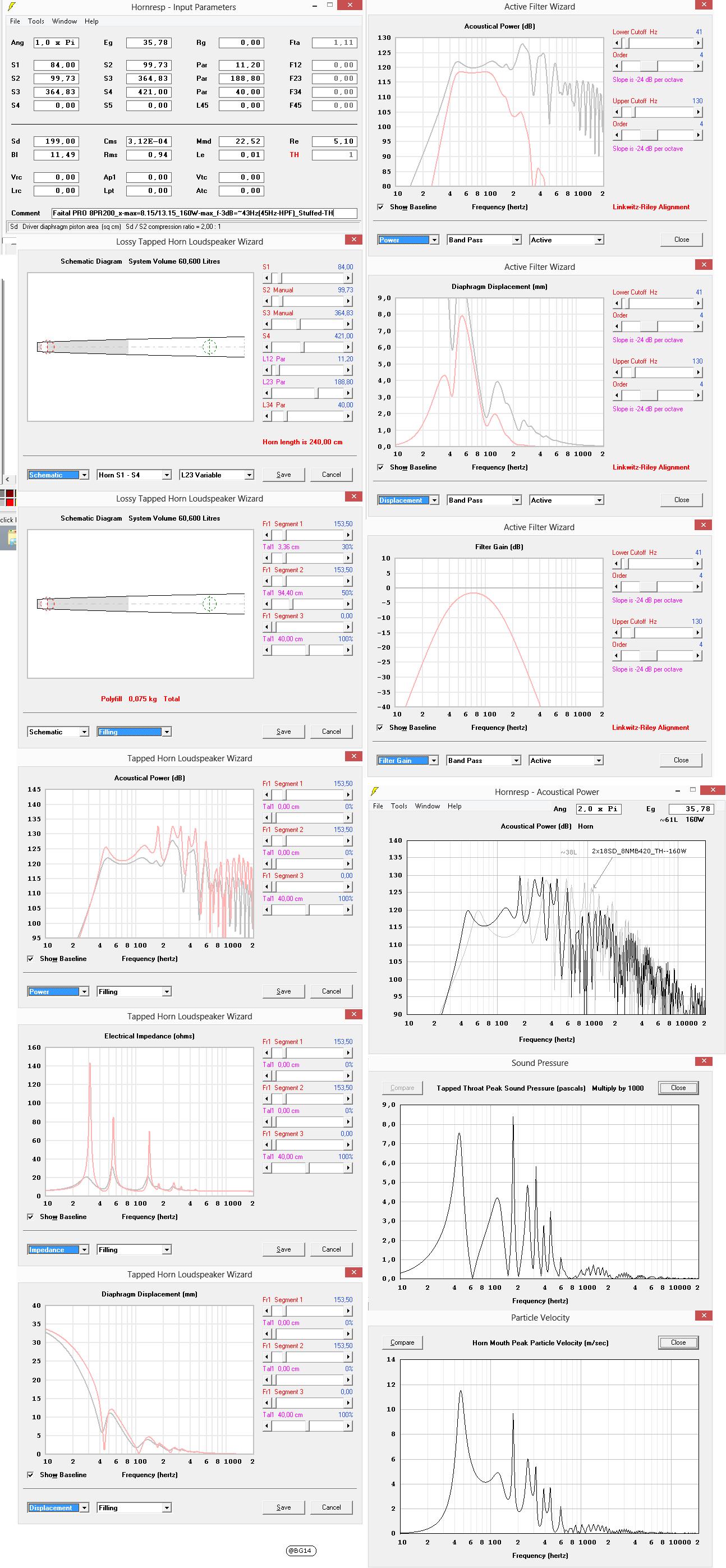Click Upper Cutoff right arrow in Acoustical Power filter wizard

tap(699, 112)
